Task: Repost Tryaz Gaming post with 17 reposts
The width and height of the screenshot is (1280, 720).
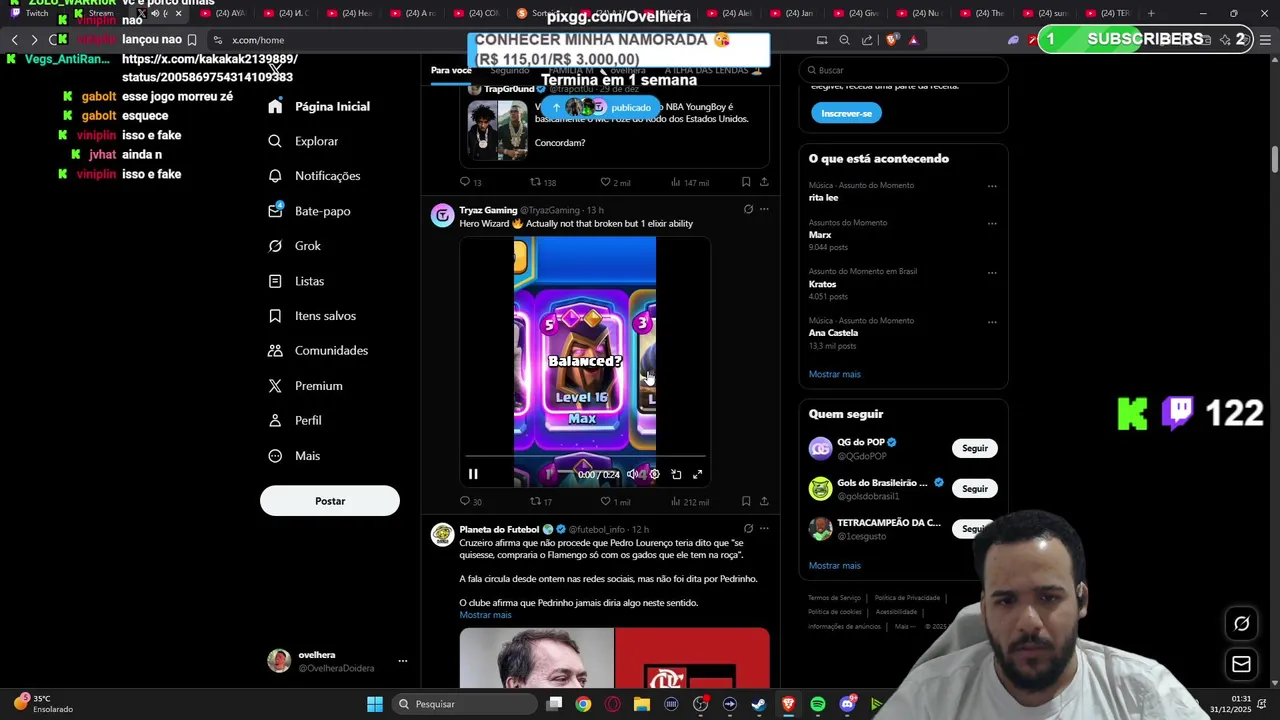Action: 540,501
